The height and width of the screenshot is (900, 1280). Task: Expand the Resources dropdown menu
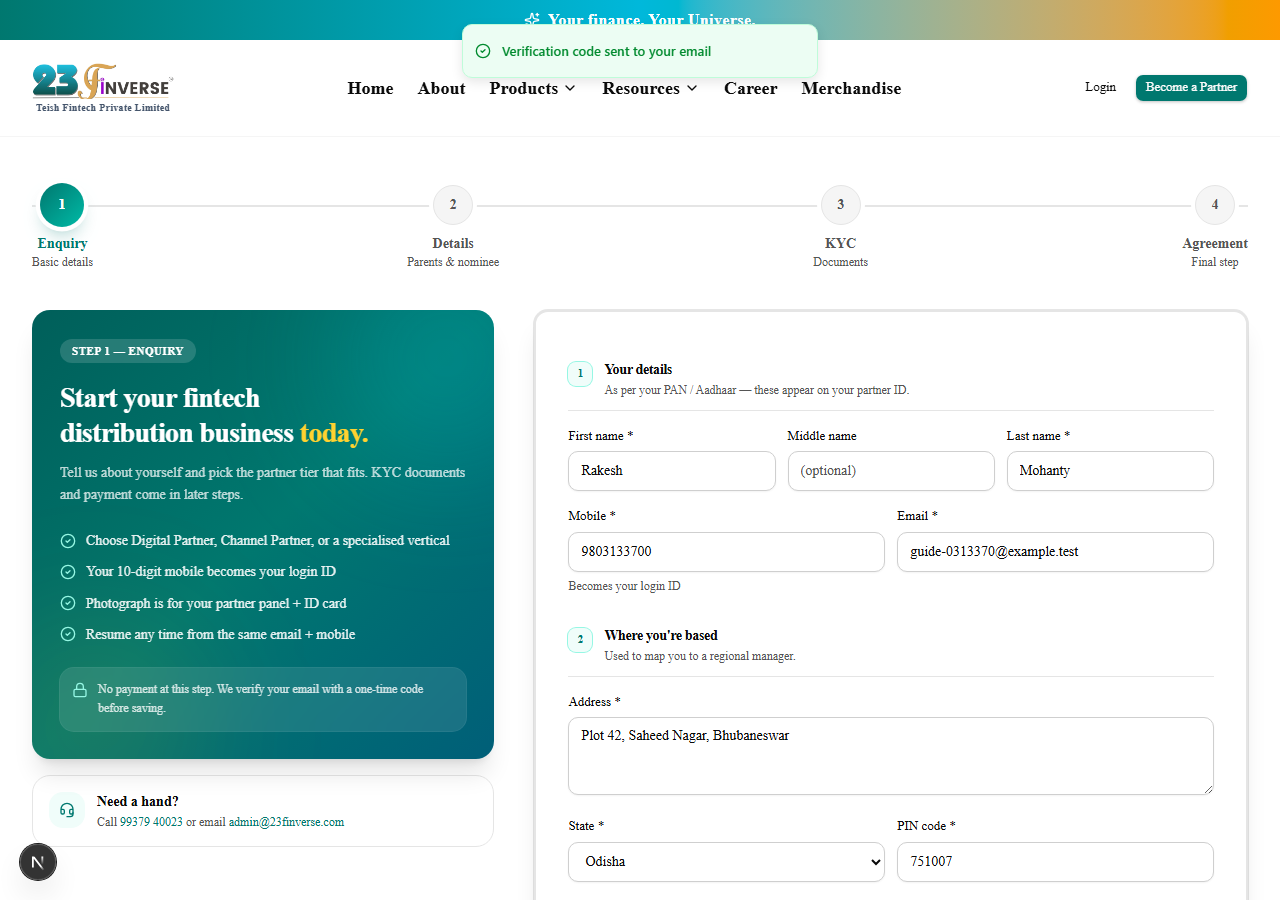pos(650,88)
